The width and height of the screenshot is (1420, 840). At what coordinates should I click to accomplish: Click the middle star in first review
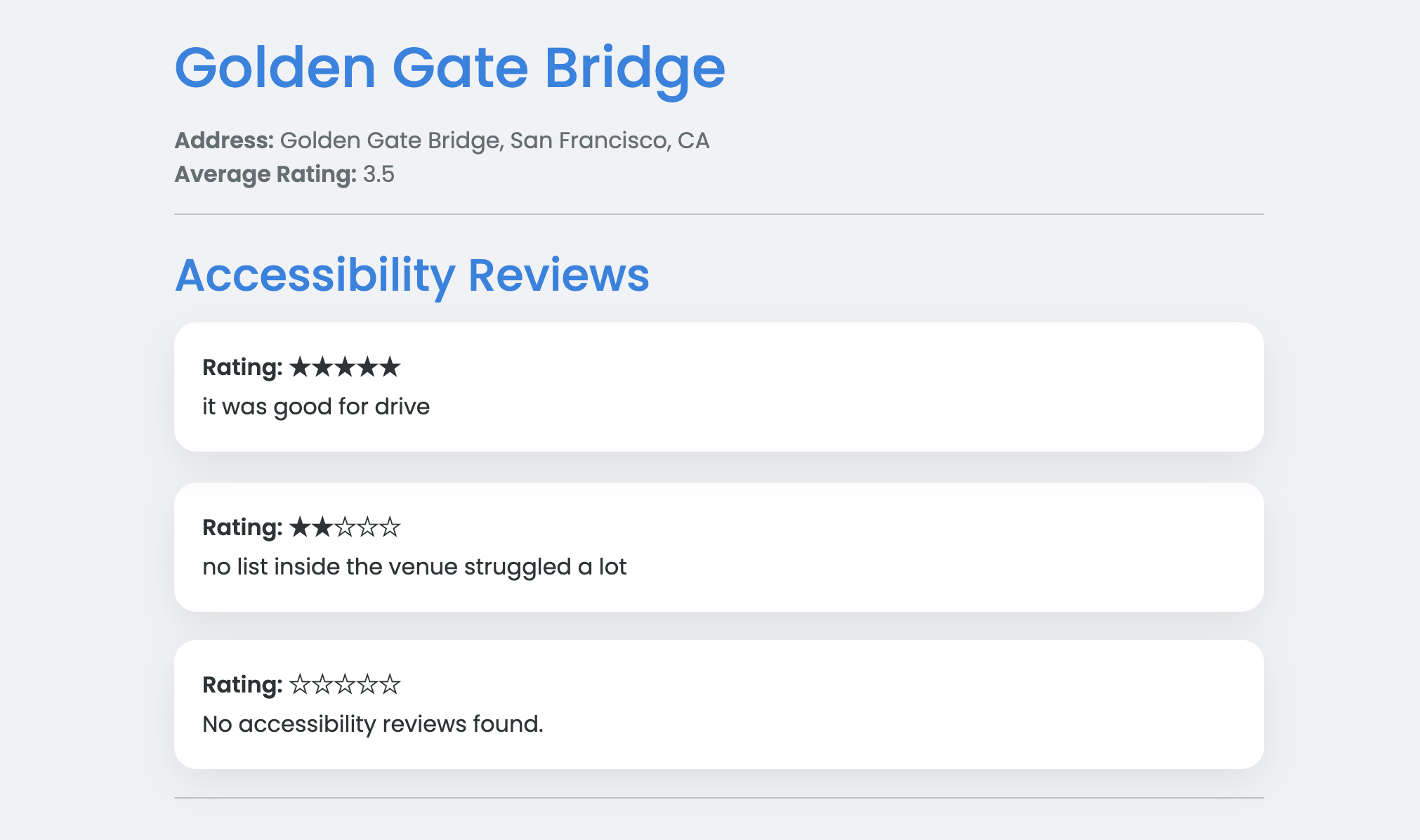(345, 367)
